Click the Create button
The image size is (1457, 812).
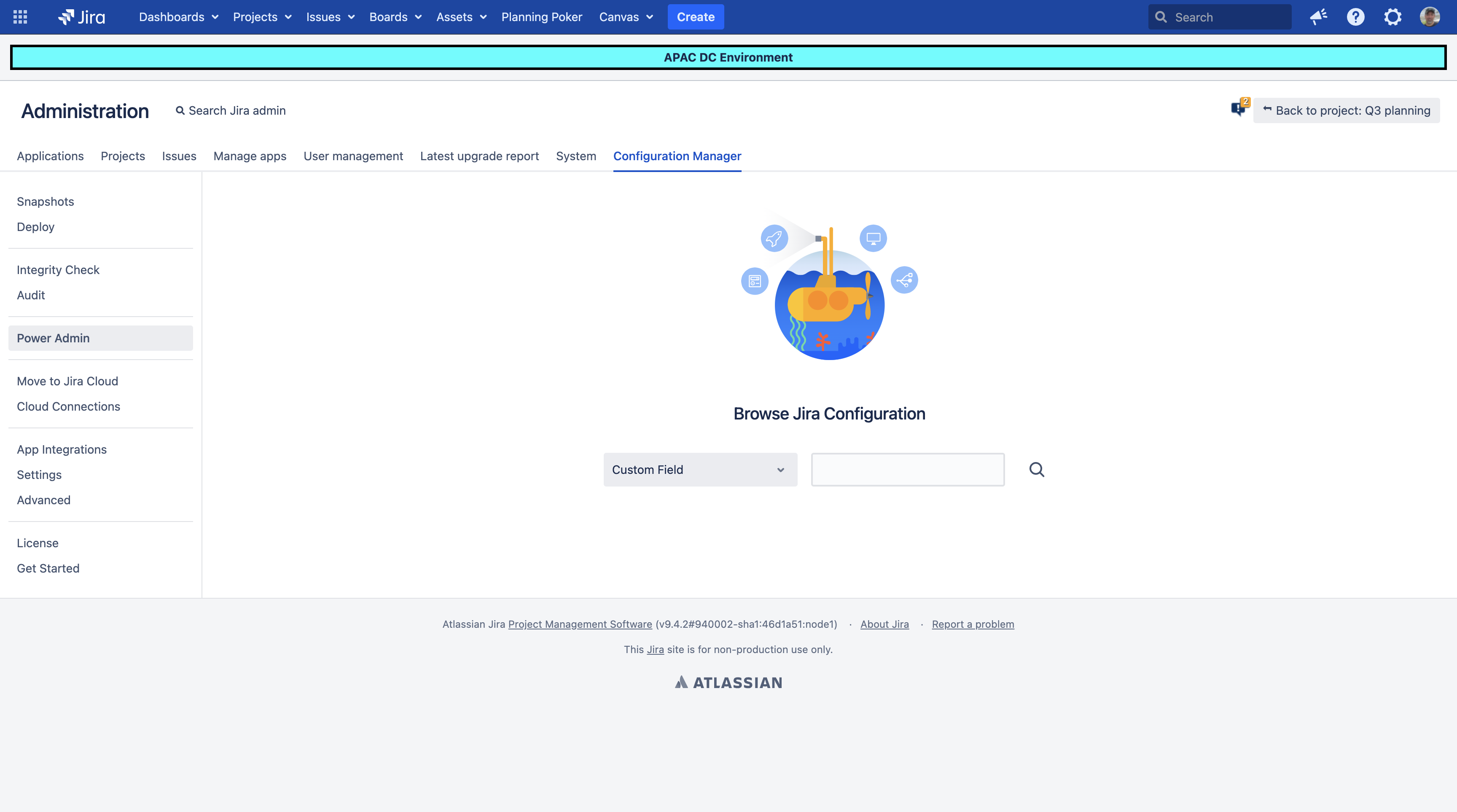tap(696, 17)
